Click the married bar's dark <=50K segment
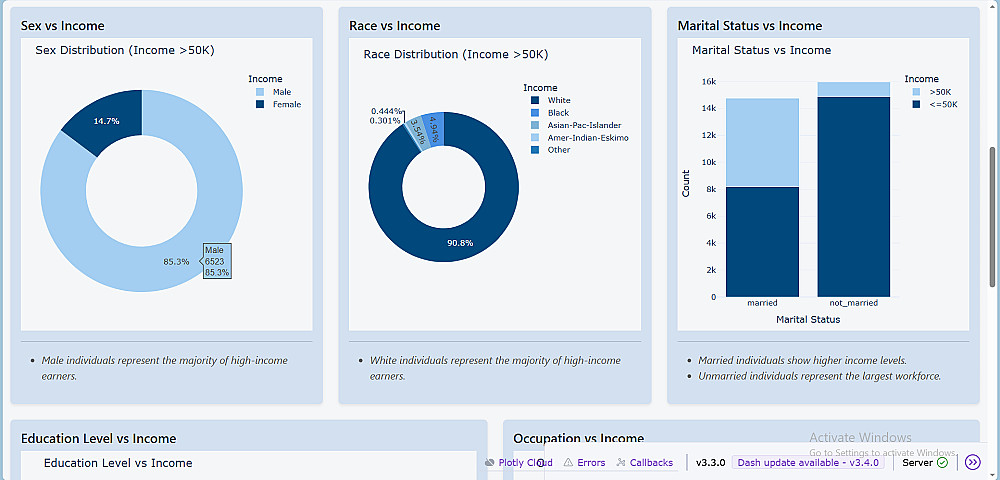The image size is (1000, 480). [763, 242]
